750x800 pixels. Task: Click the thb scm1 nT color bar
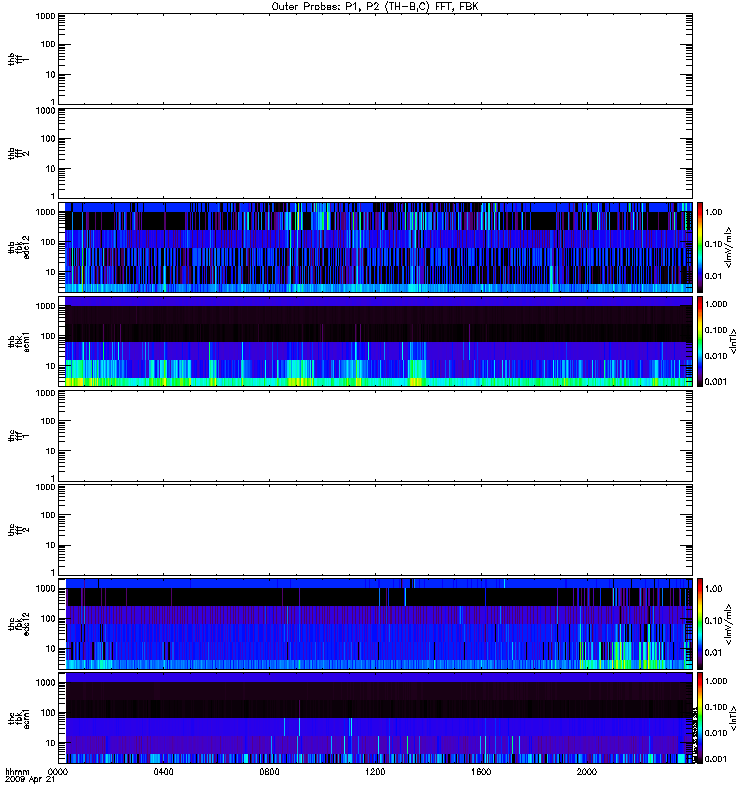point(701,341)
